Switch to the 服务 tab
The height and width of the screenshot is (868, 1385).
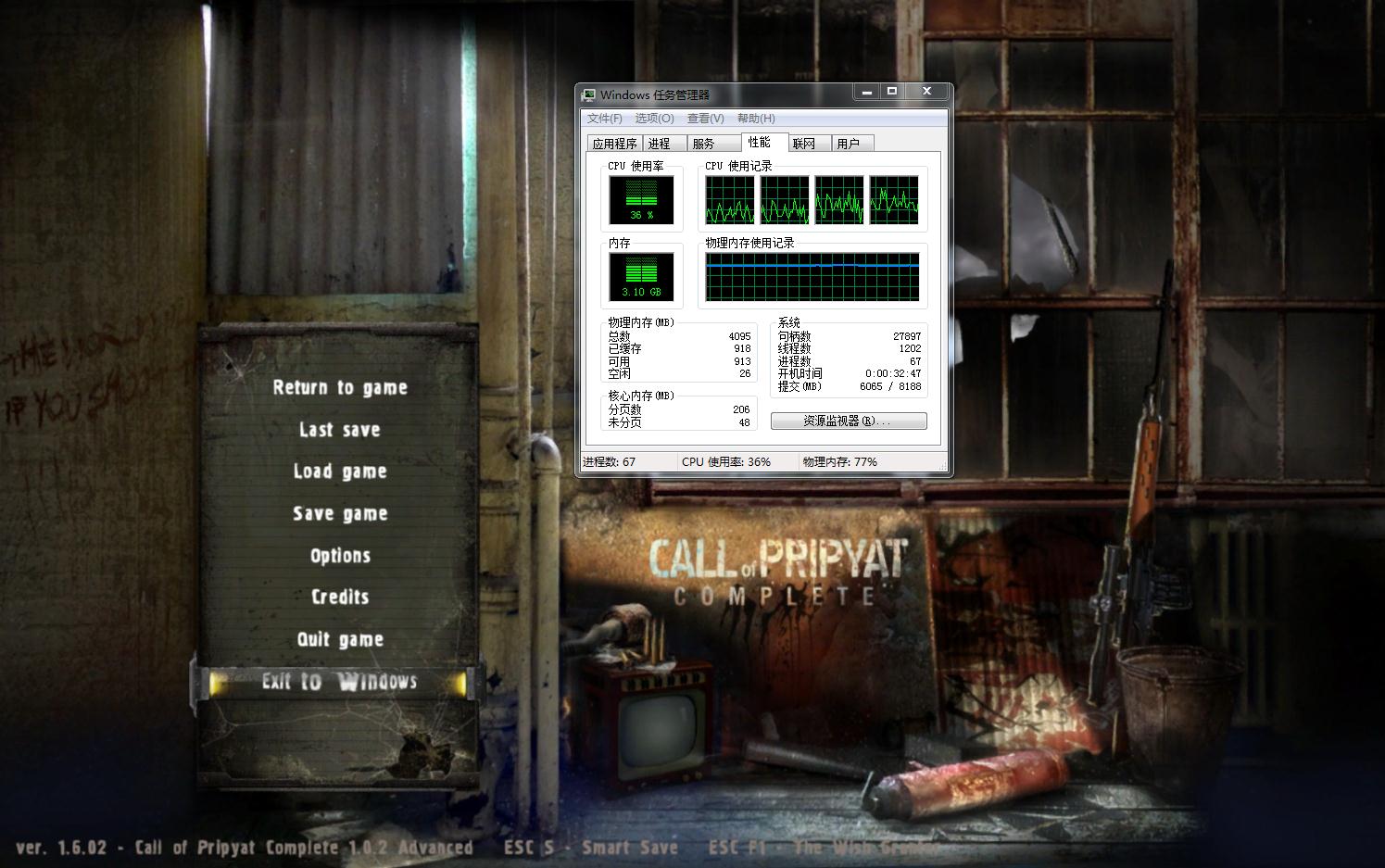coord(713,144)
